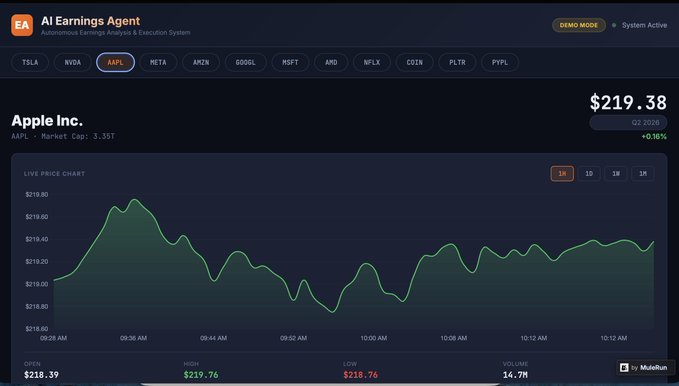
Task: Click the 10:00 AM time label
Action: coord(374,338)
